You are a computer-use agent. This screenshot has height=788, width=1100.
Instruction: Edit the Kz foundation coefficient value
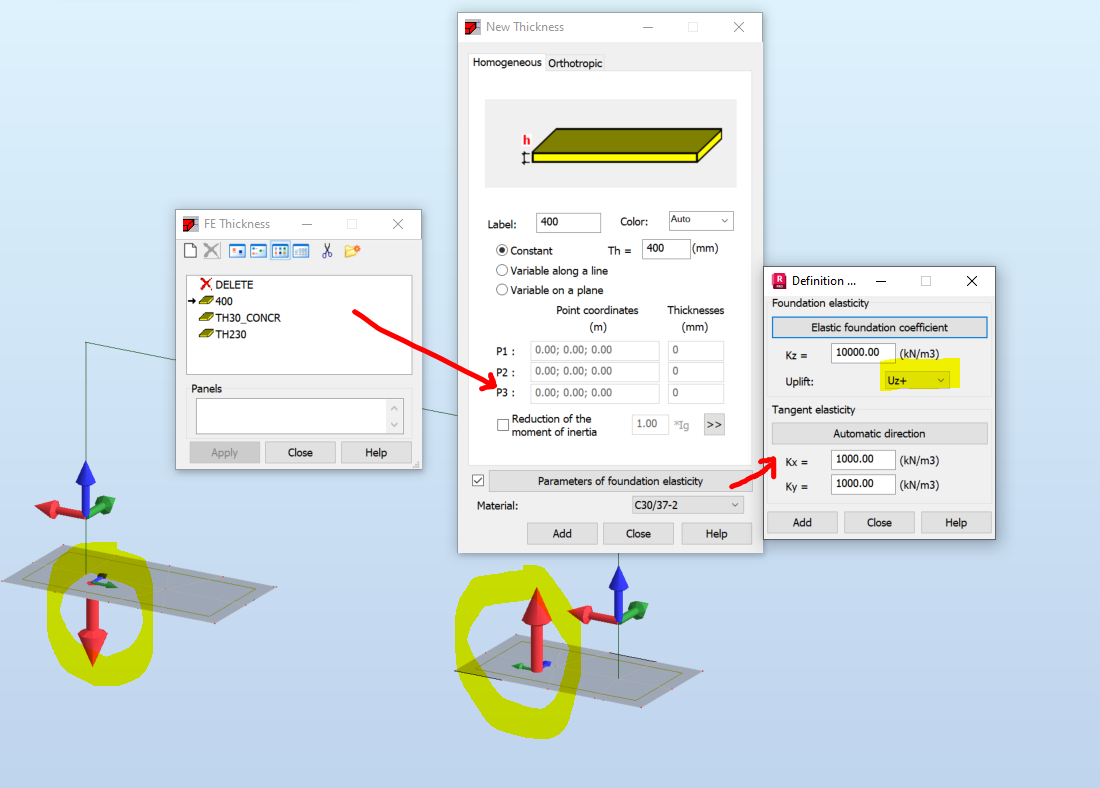tap(862, 352)
